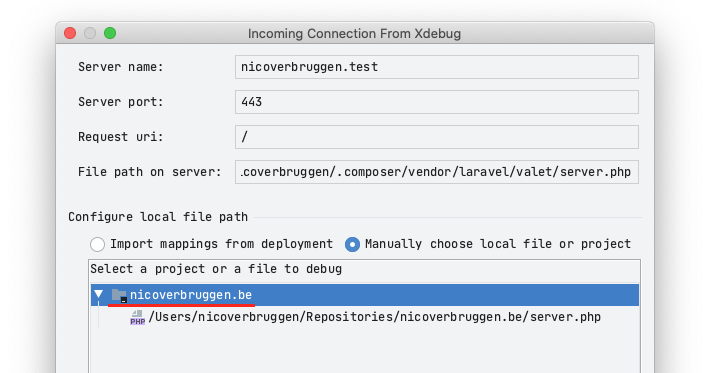
Task: Click 'Select a project or a file to debug' text
Action: click(216, 269)
